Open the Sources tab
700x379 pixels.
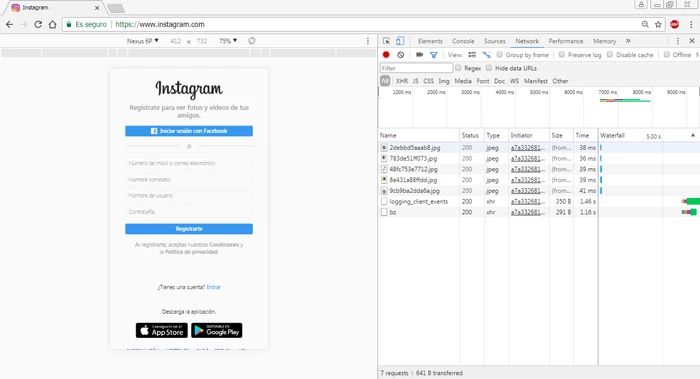tap(495, 41)
